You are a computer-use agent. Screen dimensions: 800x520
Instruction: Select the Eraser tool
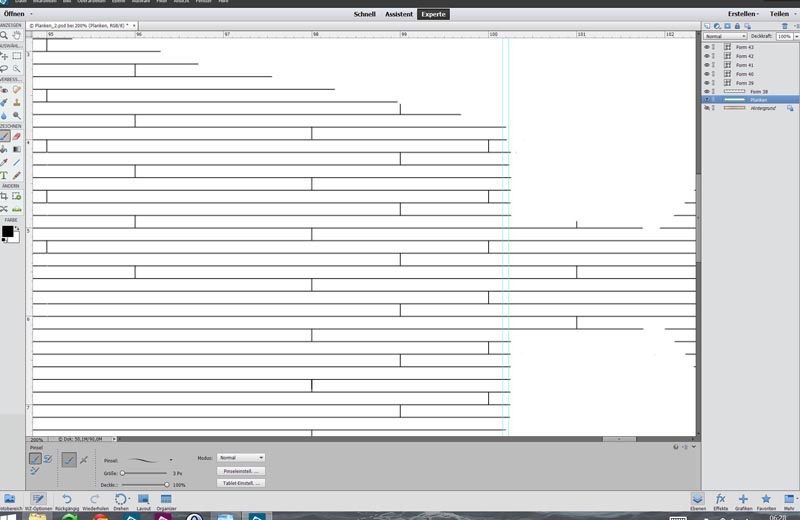[x=17, y=136]
